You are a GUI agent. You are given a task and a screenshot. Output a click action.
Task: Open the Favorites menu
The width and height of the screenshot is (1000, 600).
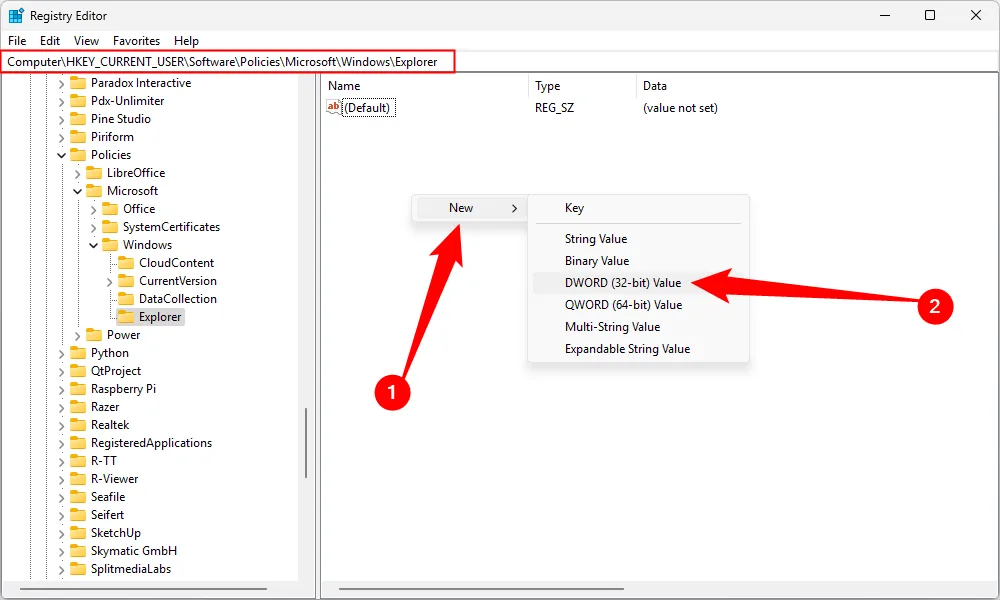click(x=136, y=41)
